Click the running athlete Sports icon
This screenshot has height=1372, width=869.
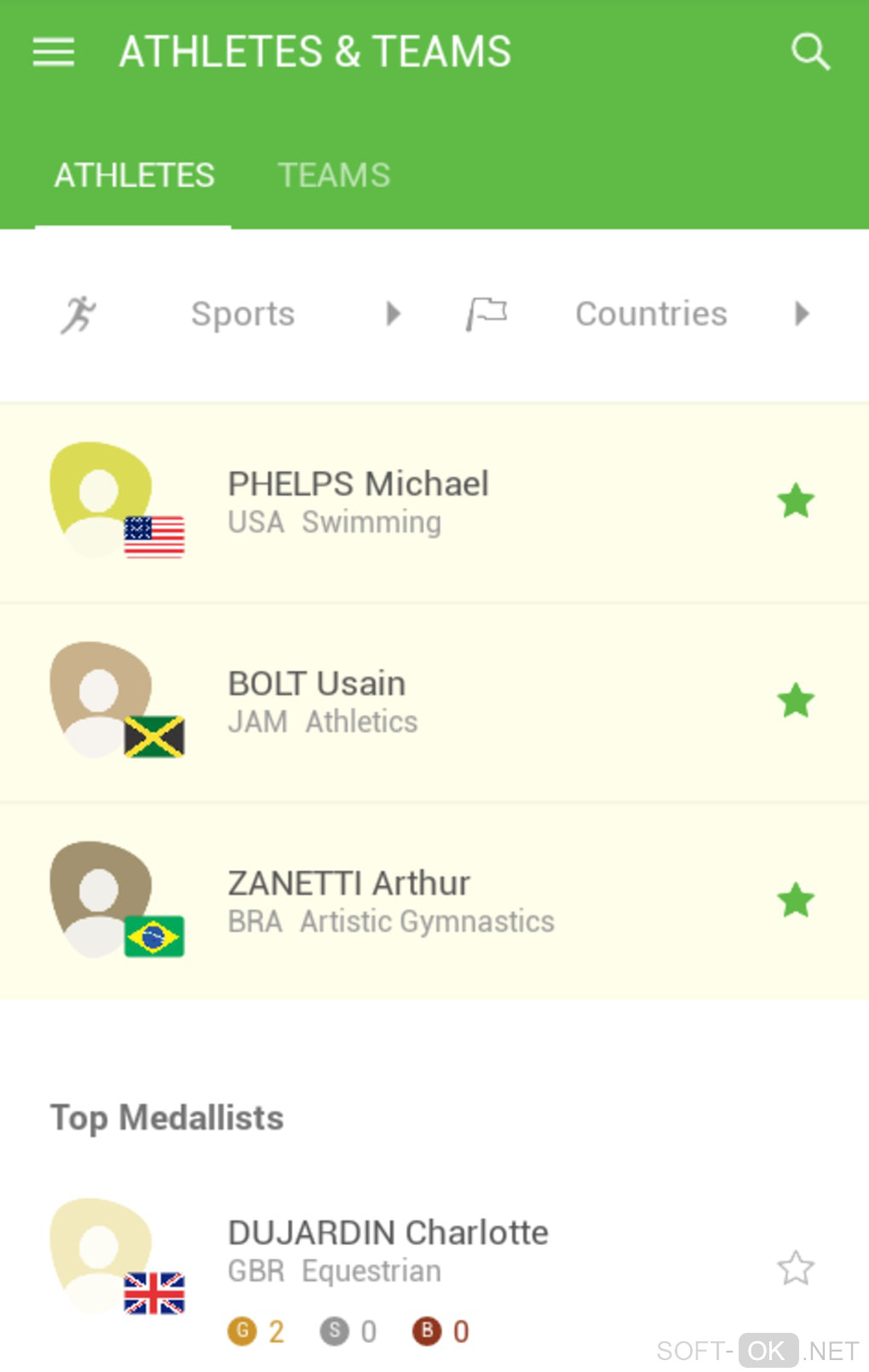(x=78, y=314)
